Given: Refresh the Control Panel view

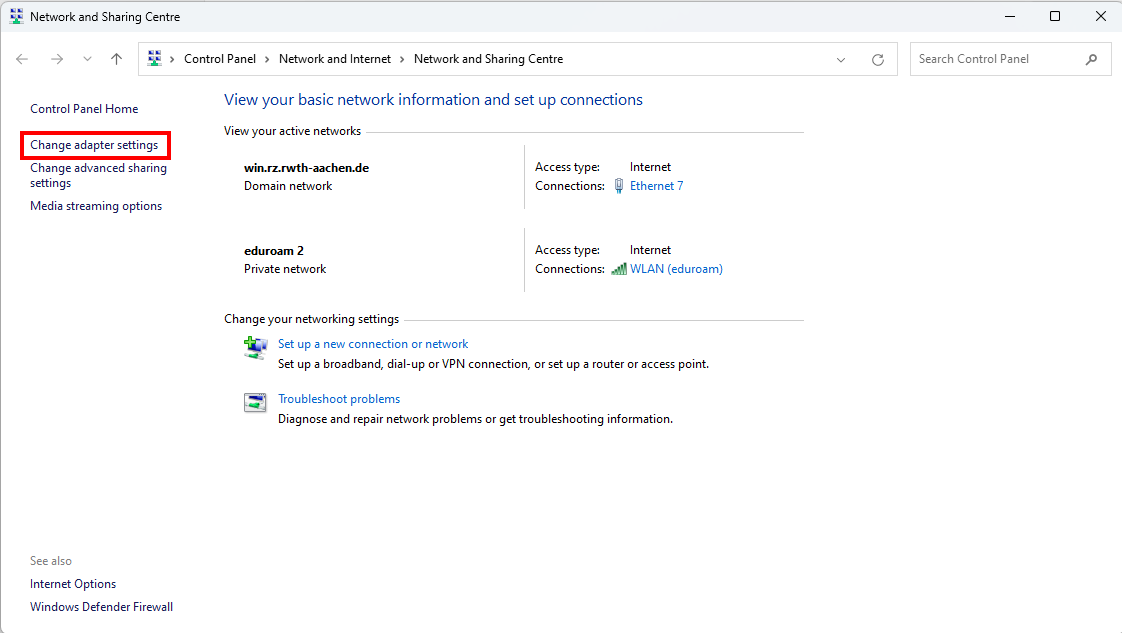Looking at the screenshot, I should [x=878, y=60].
